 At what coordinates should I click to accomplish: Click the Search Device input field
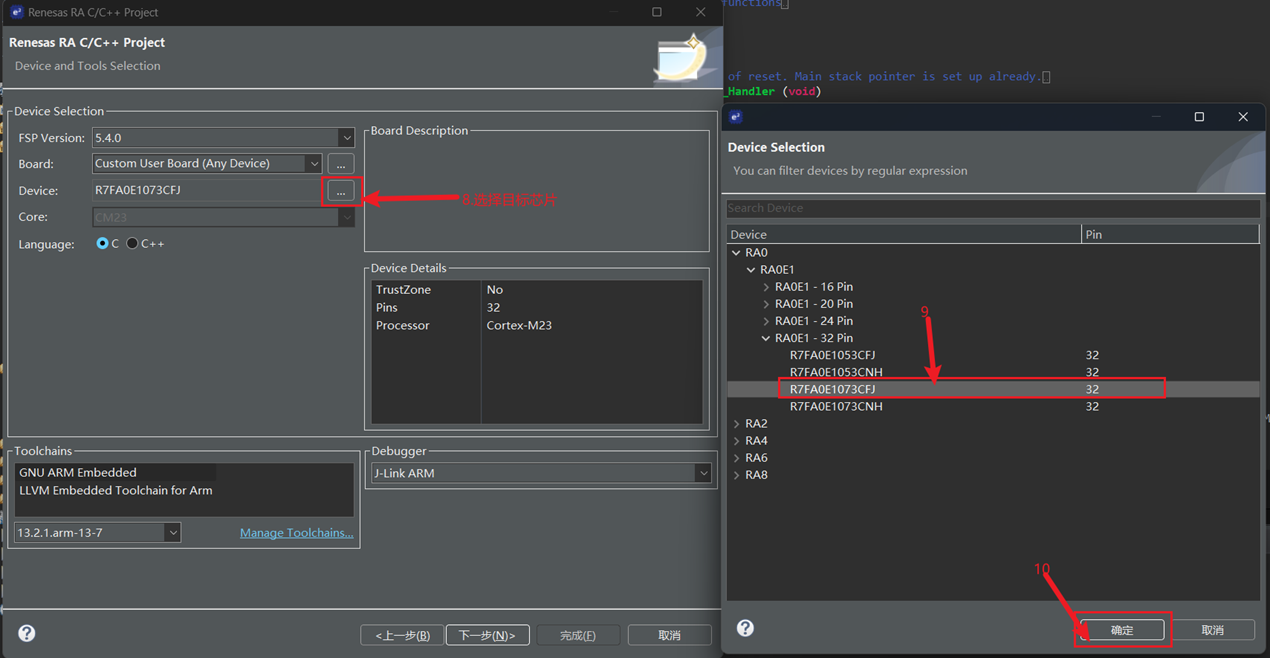coord(992,208)
